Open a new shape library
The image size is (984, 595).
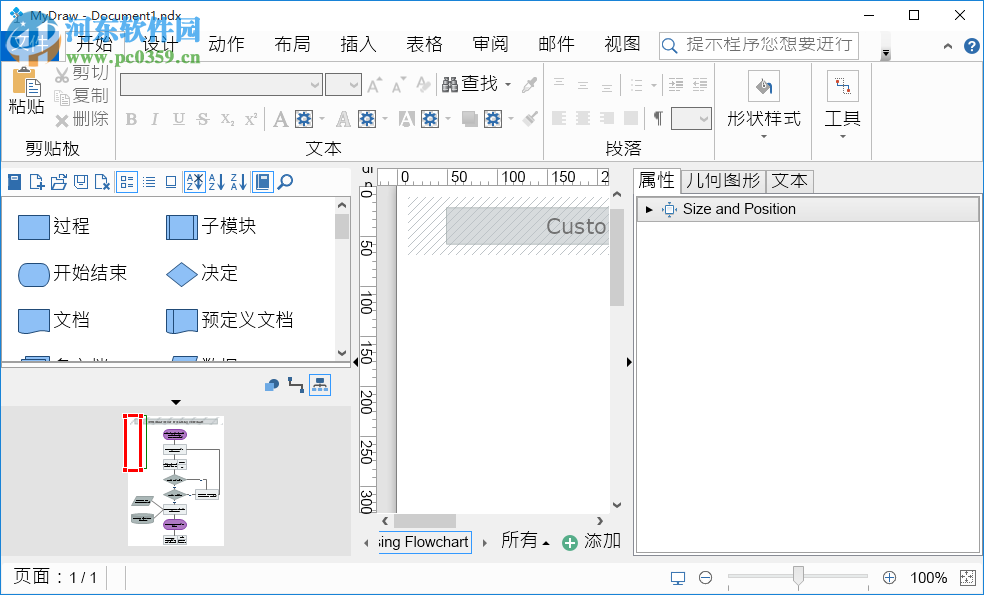[x=35, y=182]
